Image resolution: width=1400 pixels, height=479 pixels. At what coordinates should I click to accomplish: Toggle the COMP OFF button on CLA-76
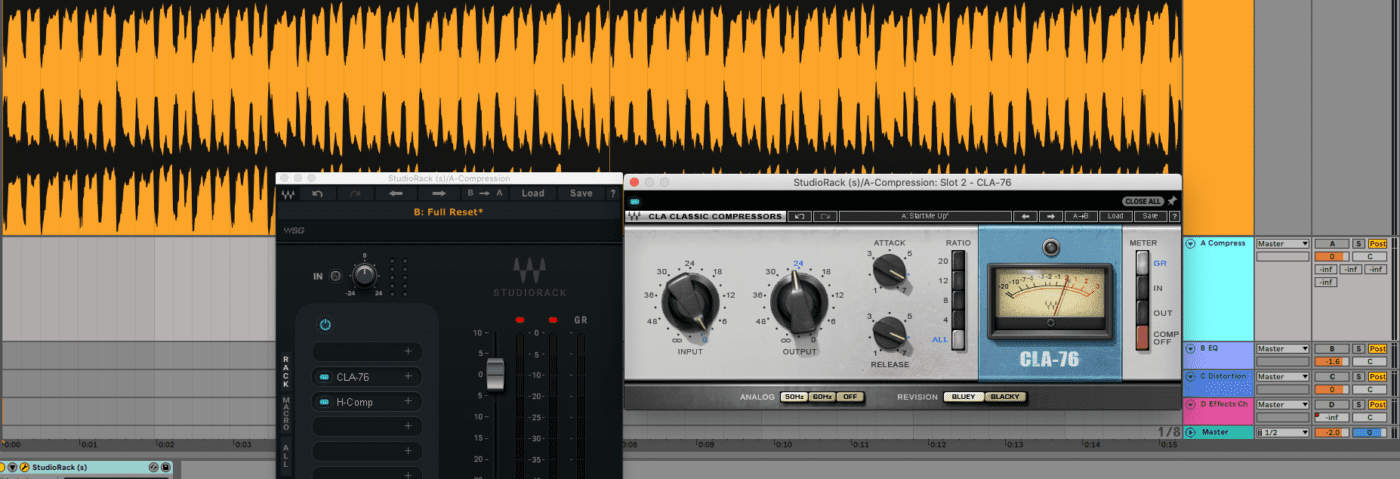1142,337
